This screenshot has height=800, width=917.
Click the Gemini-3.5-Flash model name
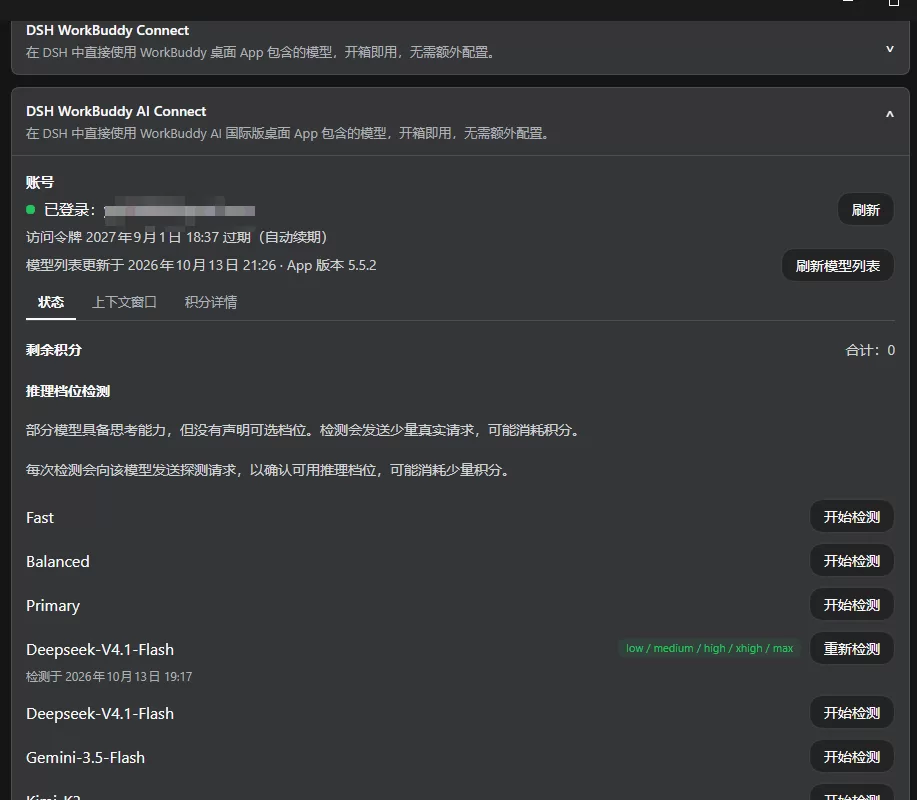85,757
